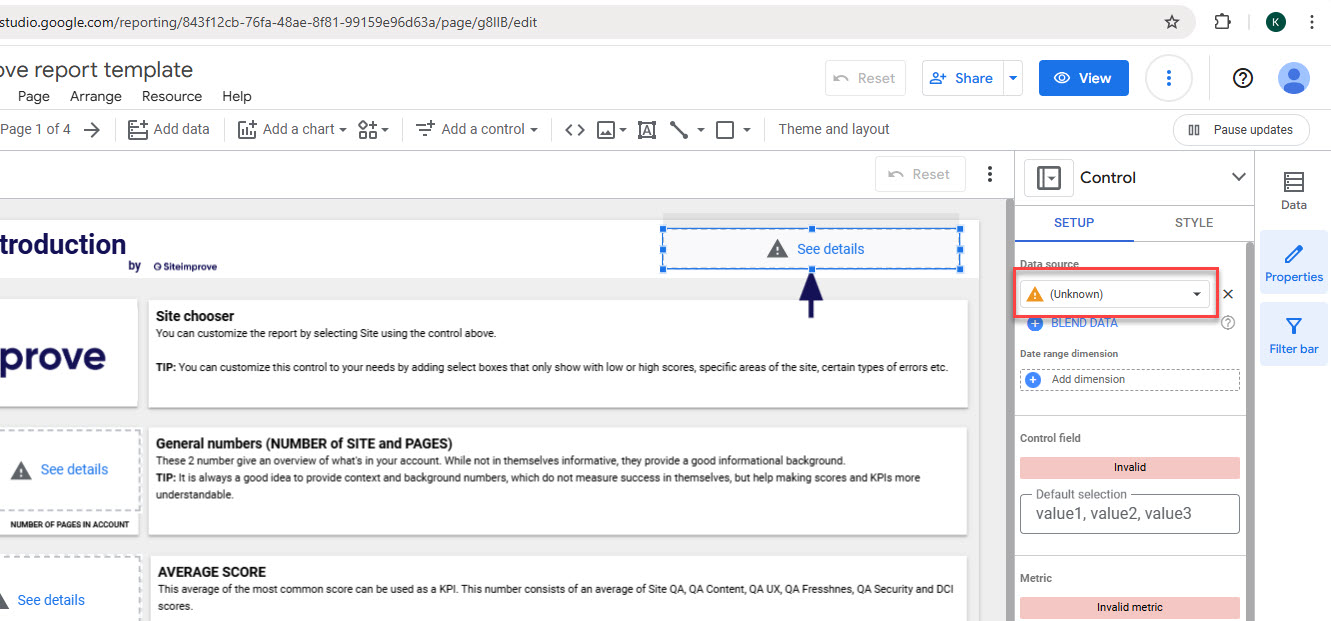1331x621 pixels.
Task: Click the Share button
Action: tap(961, 78)
